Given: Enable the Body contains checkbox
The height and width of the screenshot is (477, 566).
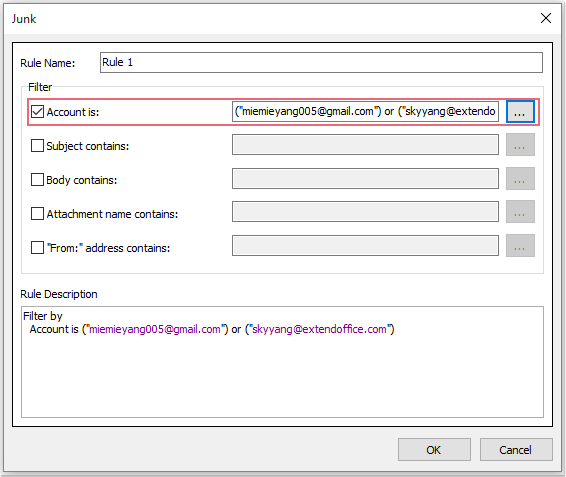Looking at the screenshot, I should 37,179.
